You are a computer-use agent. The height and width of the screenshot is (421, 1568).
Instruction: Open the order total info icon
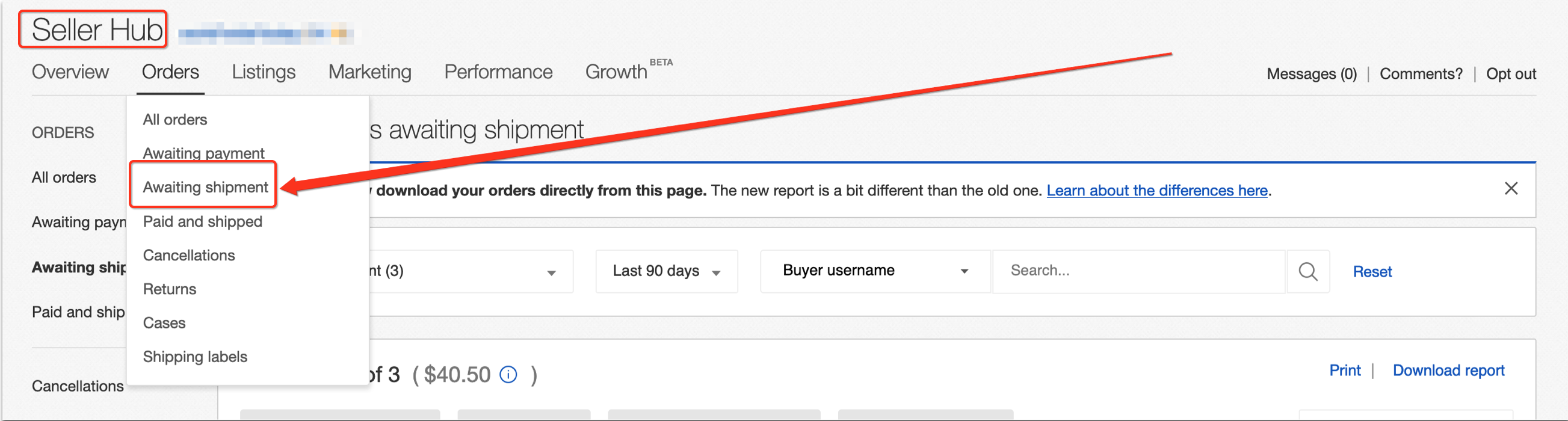(x=508, y=375)
